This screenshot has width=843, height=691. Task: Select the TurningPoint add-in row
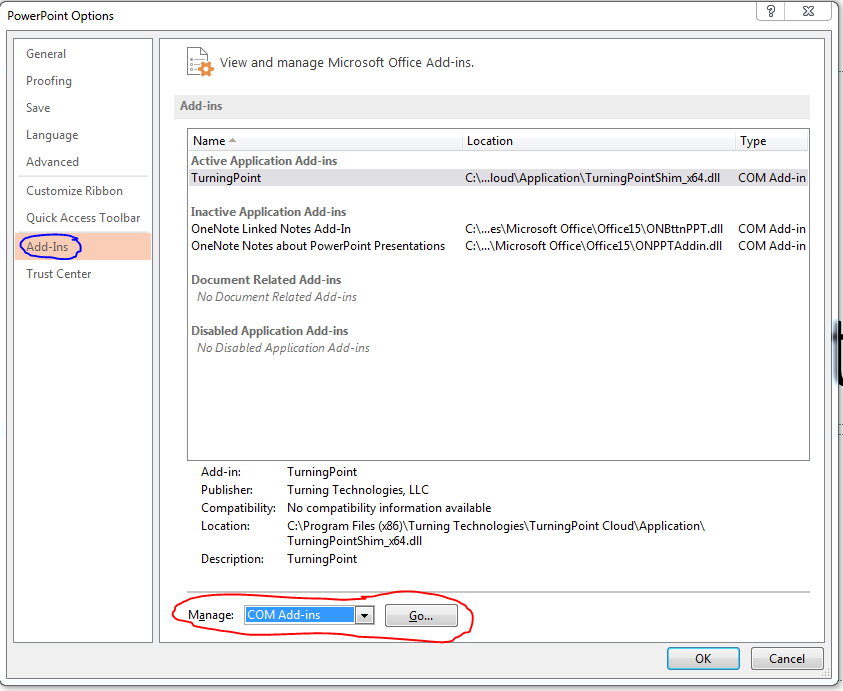point(498,177)
